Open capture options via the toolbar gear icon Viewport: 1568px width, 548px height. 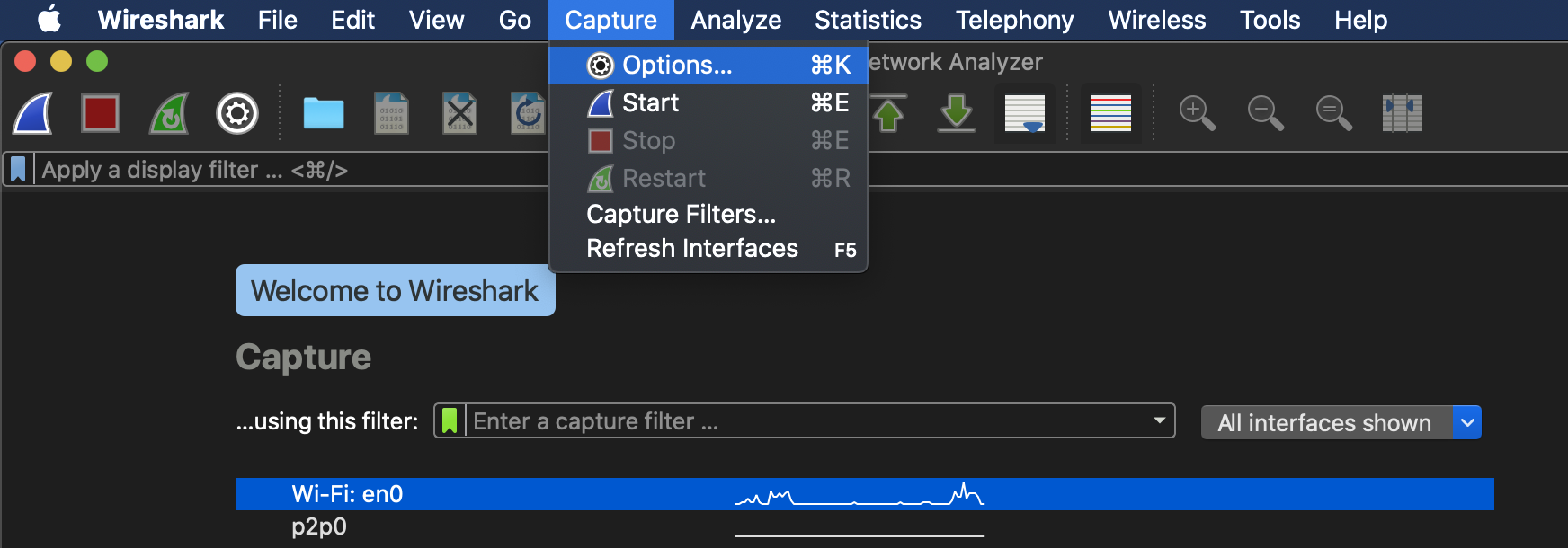[237, 114]
